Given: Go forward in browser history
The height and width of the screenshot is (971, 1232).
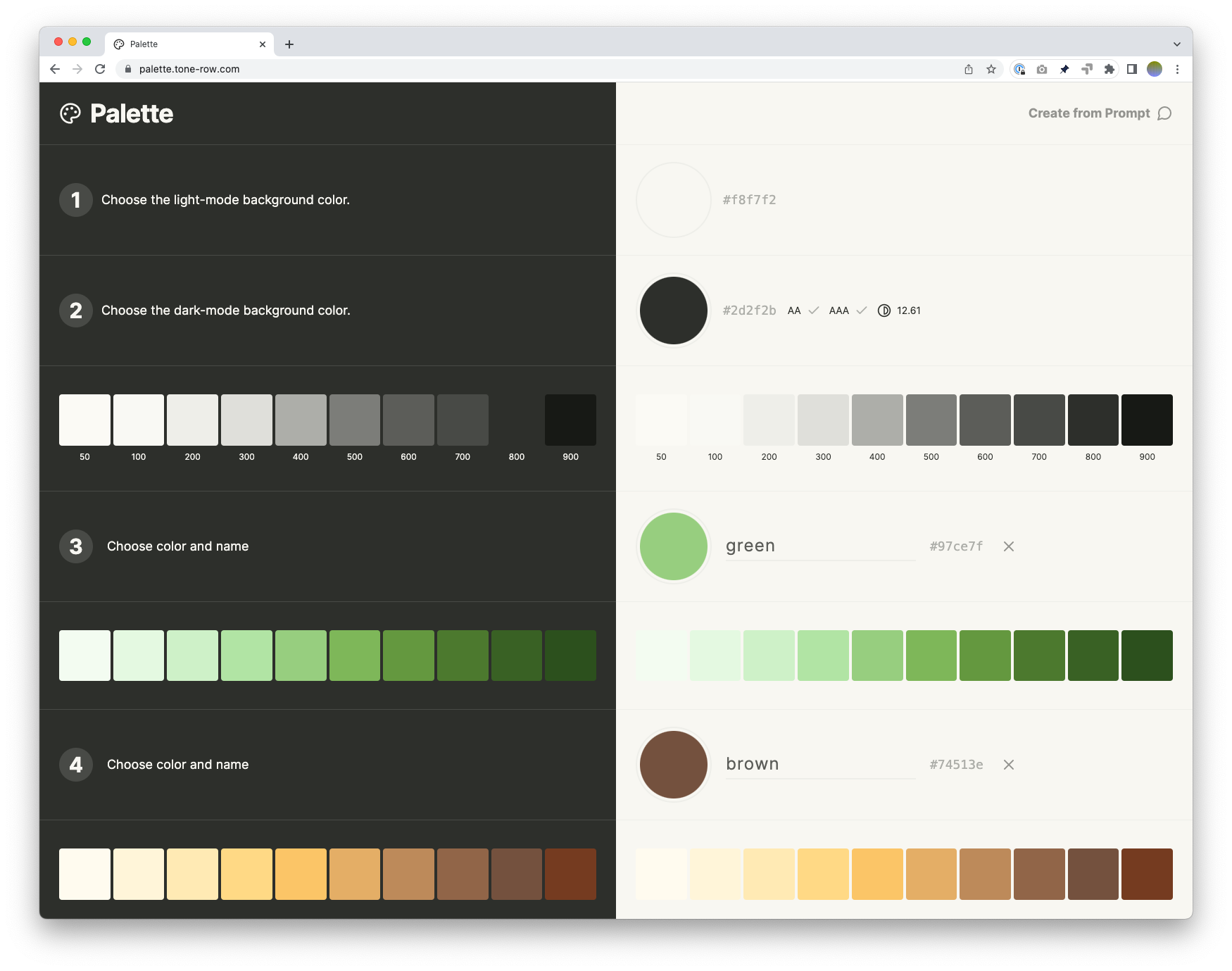Looking at the screenshot, I should pos(77,69).
